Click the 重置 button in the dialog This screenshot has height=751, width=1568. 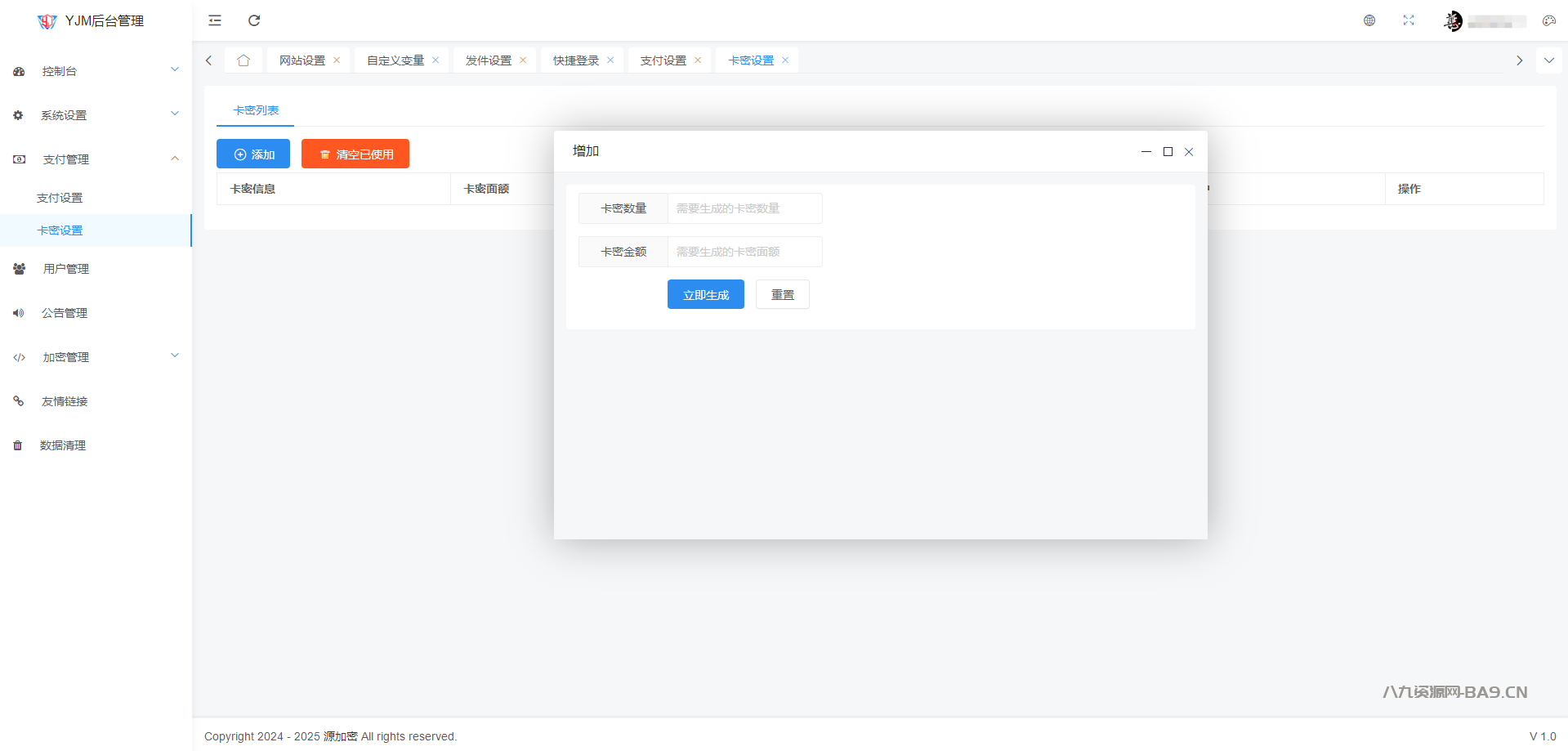point(782,295)
